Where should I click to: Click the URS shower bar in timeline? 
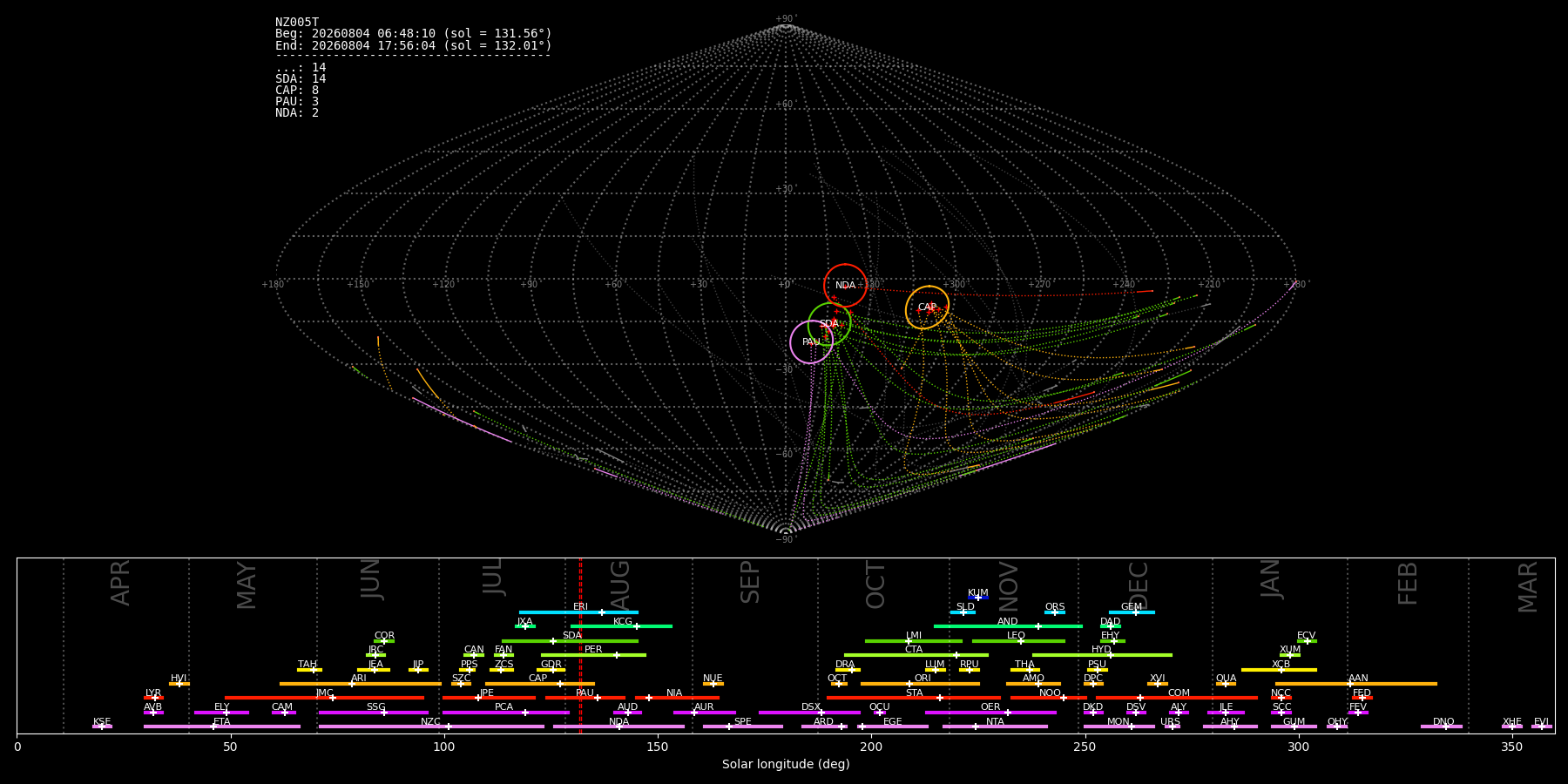[1172, 727]
